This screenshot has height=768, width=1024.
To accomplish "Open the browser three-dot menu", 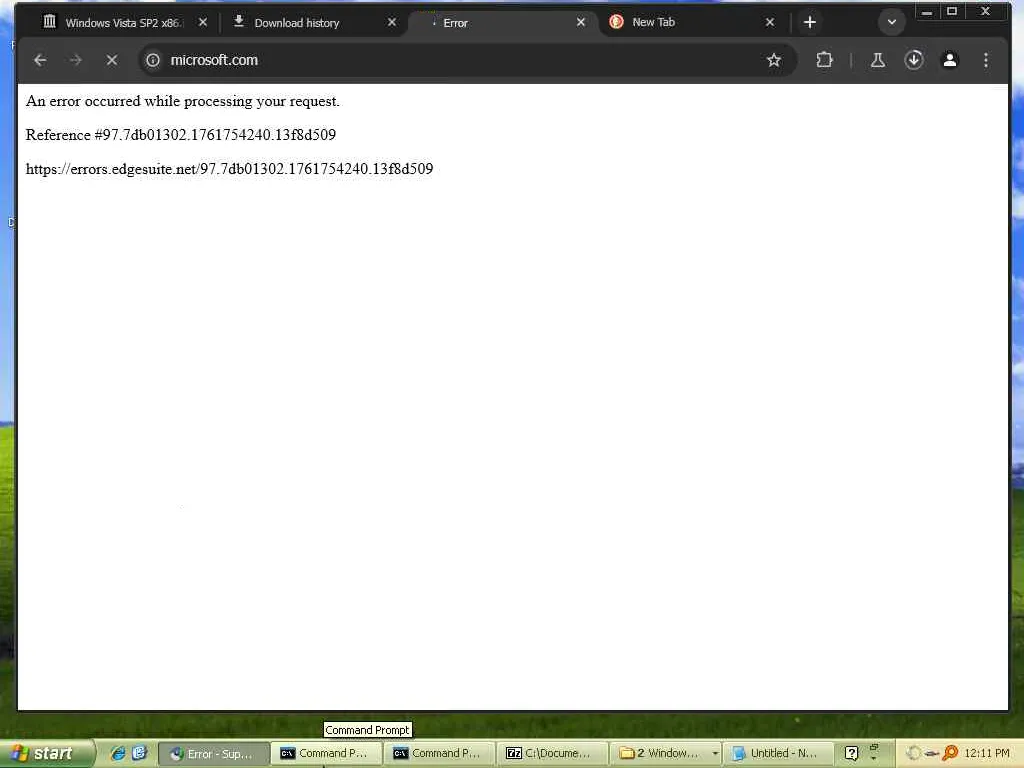I will [985, 60].
